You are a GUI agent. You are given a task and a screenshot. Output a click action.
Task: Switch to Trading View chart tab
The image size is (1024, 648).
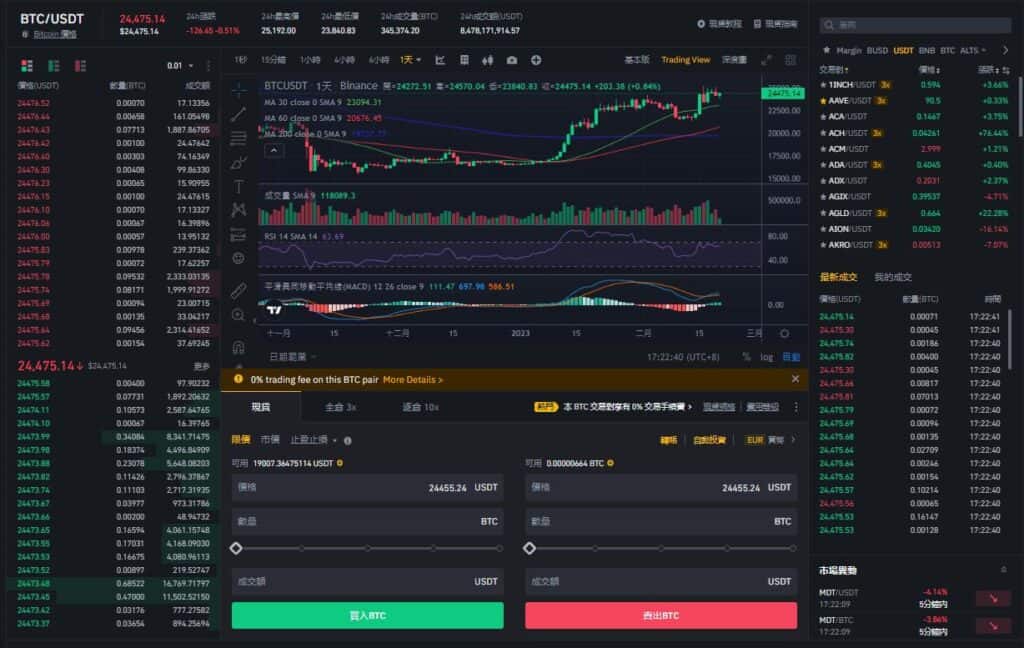tap(685, 60)
